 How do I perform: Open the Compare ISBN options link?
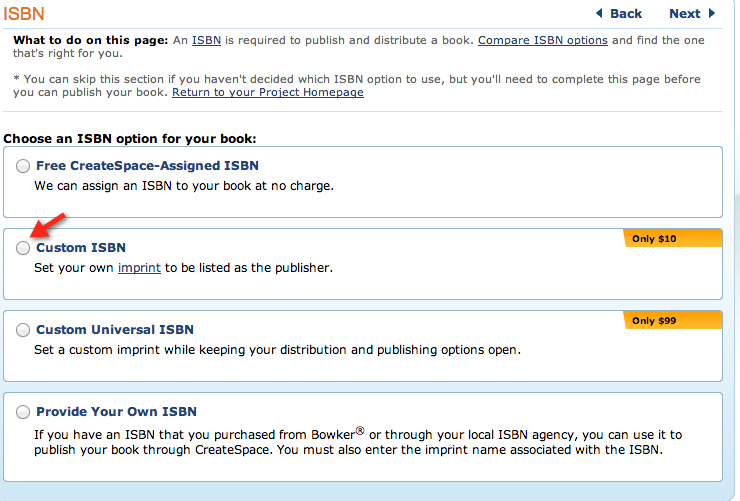543,40
